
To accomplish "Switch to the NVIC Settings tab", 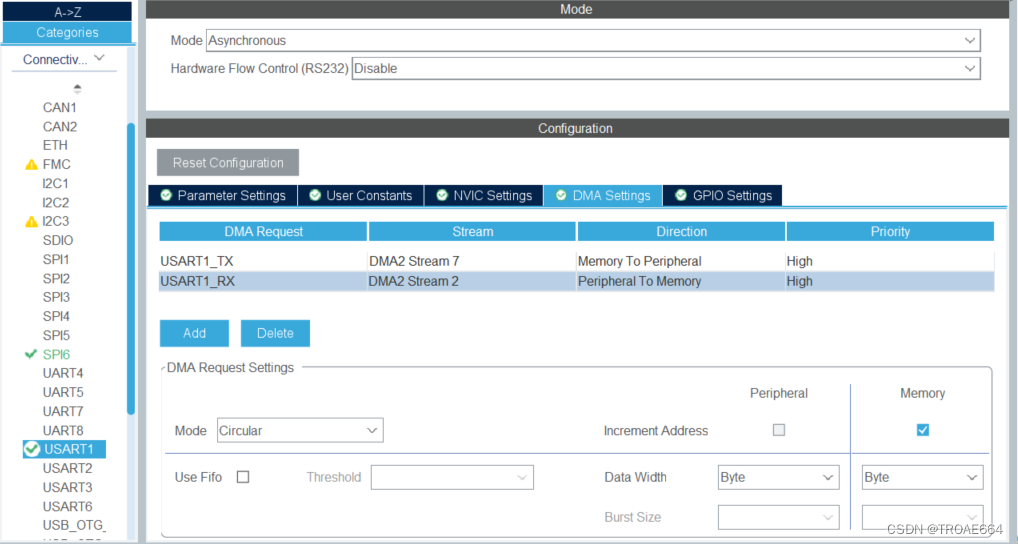I will (x=484, y=195).
